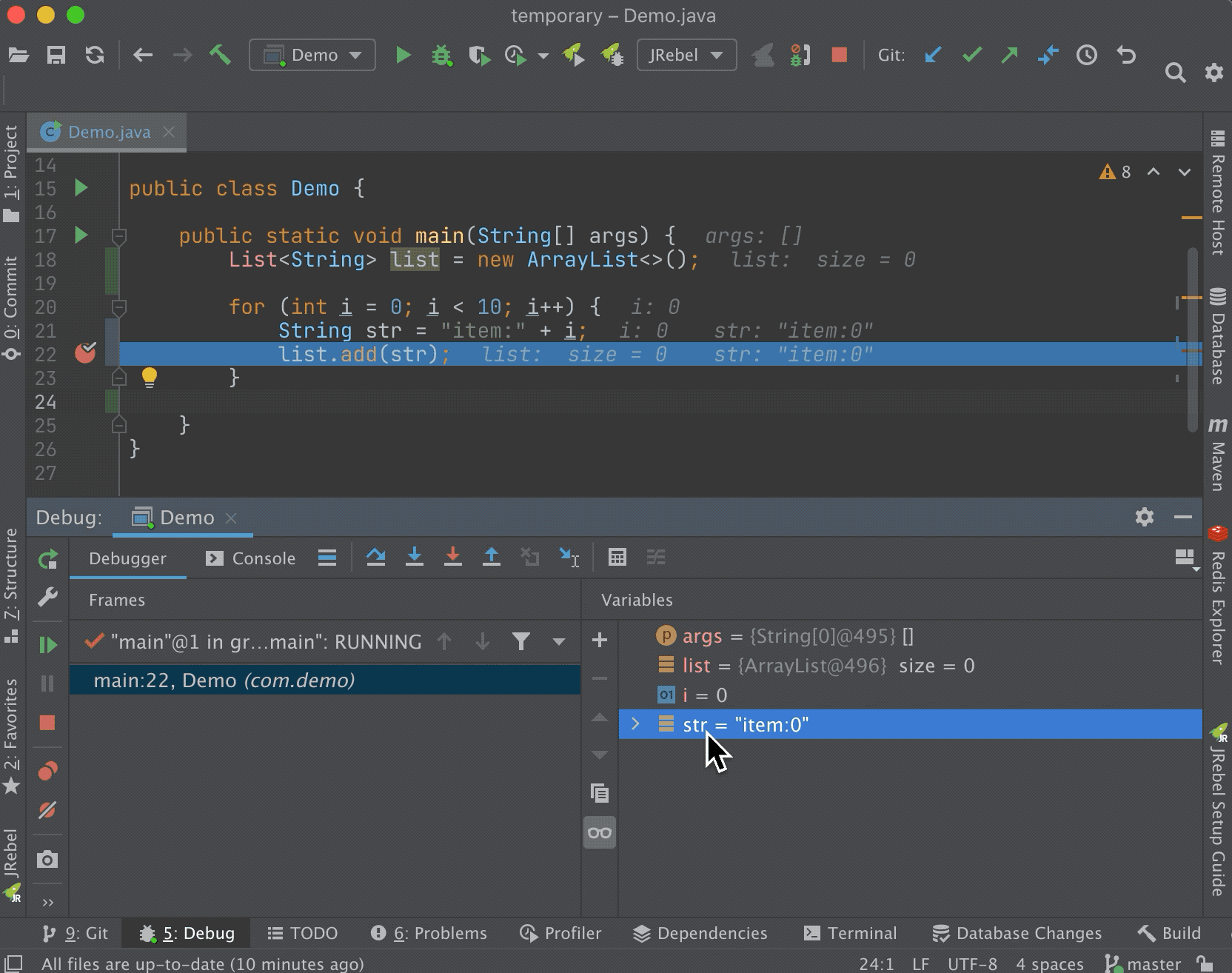This screenshot has height=973, width=1232.
Task: Open the Demo.java editor tab
Action: point(108,132)
